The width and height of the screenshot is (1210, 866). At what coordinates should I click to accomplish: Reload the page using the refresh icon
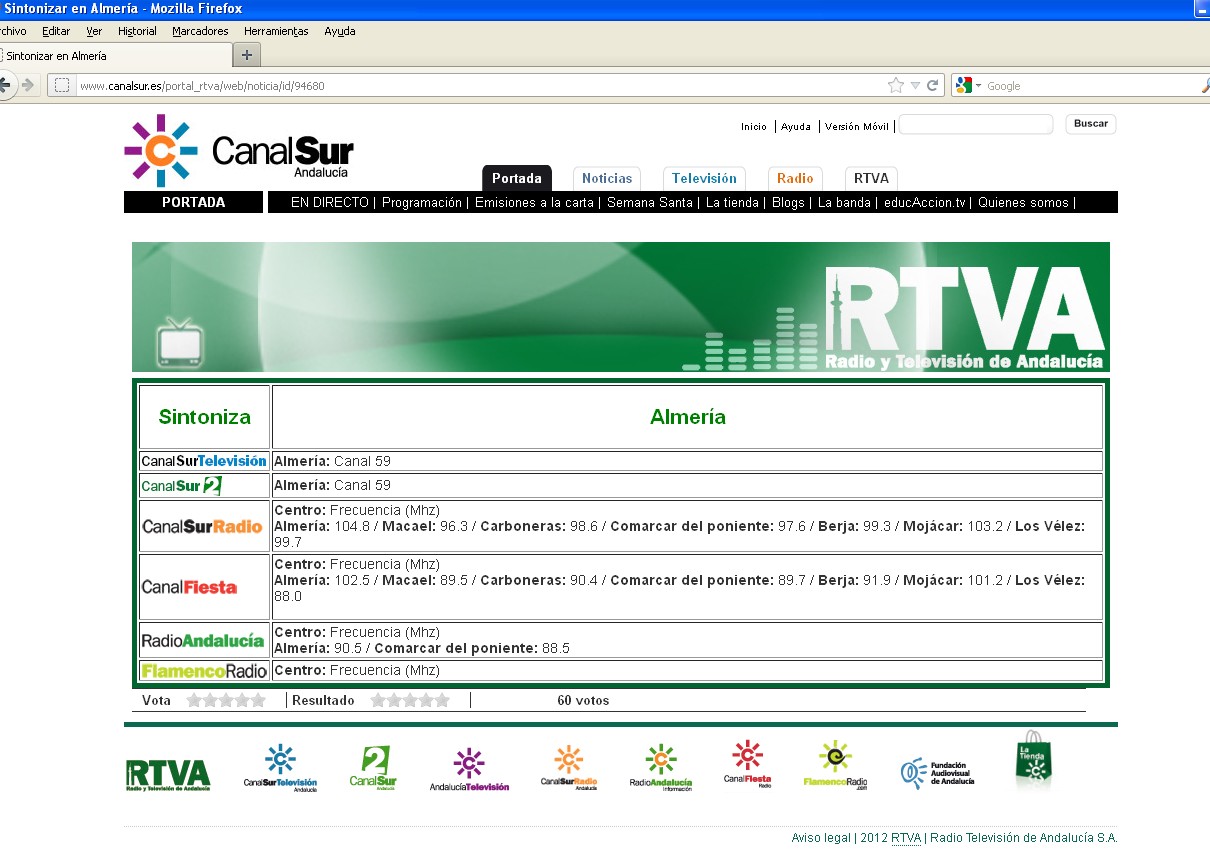(x=933, y=86)
